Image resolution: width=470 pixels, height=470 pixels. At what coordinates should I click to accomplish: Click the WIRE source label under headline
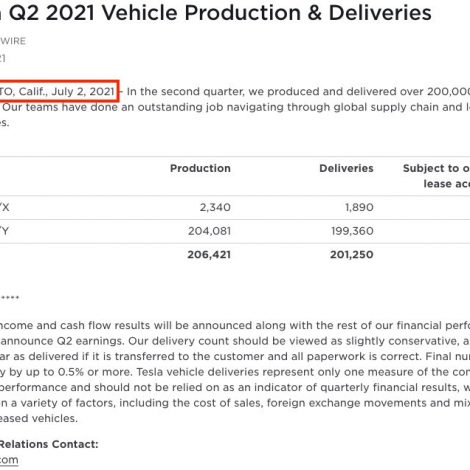pos(13,41)
